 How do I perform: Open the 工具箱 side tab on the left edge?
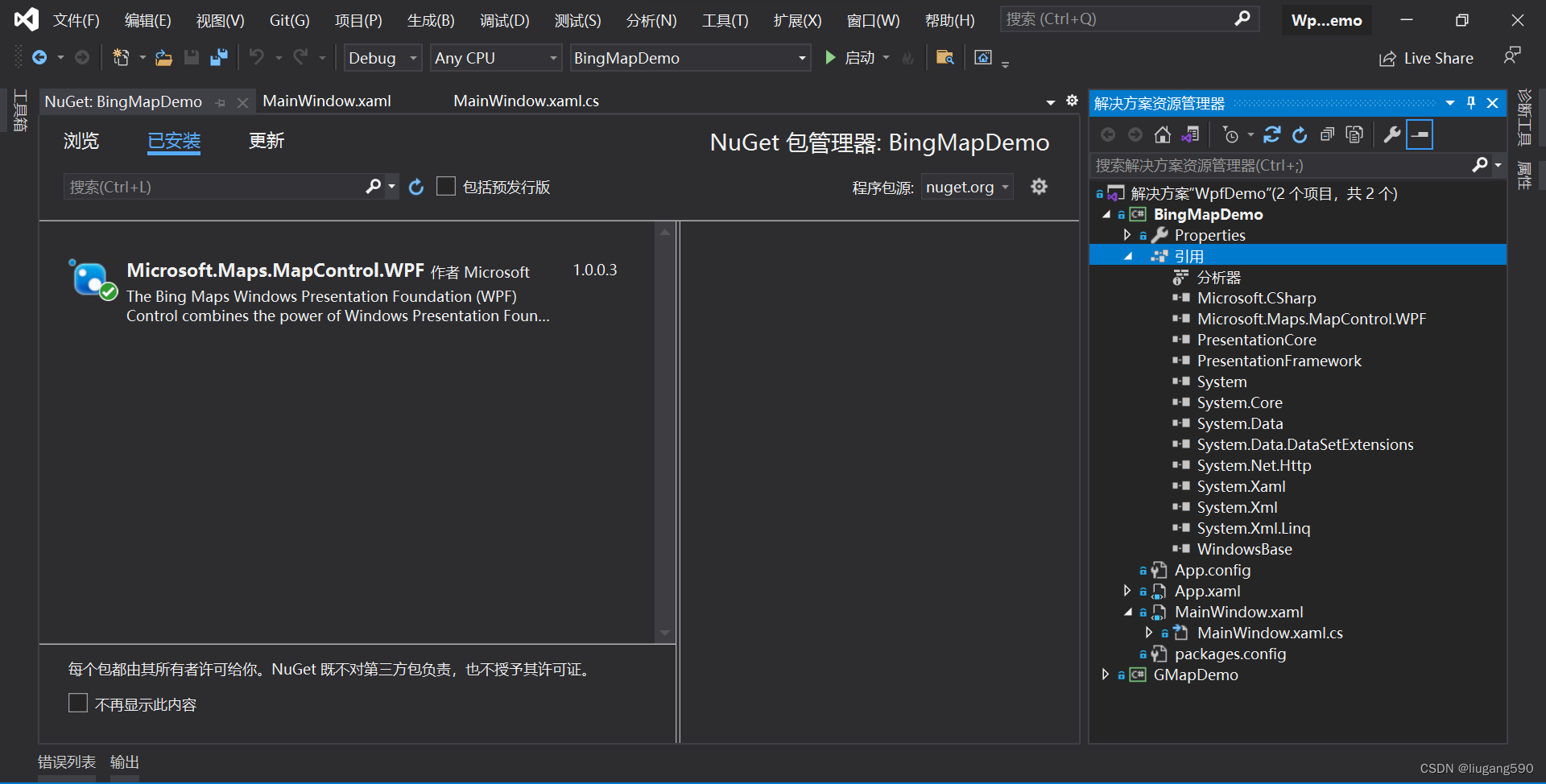click(x=21, y=110)
